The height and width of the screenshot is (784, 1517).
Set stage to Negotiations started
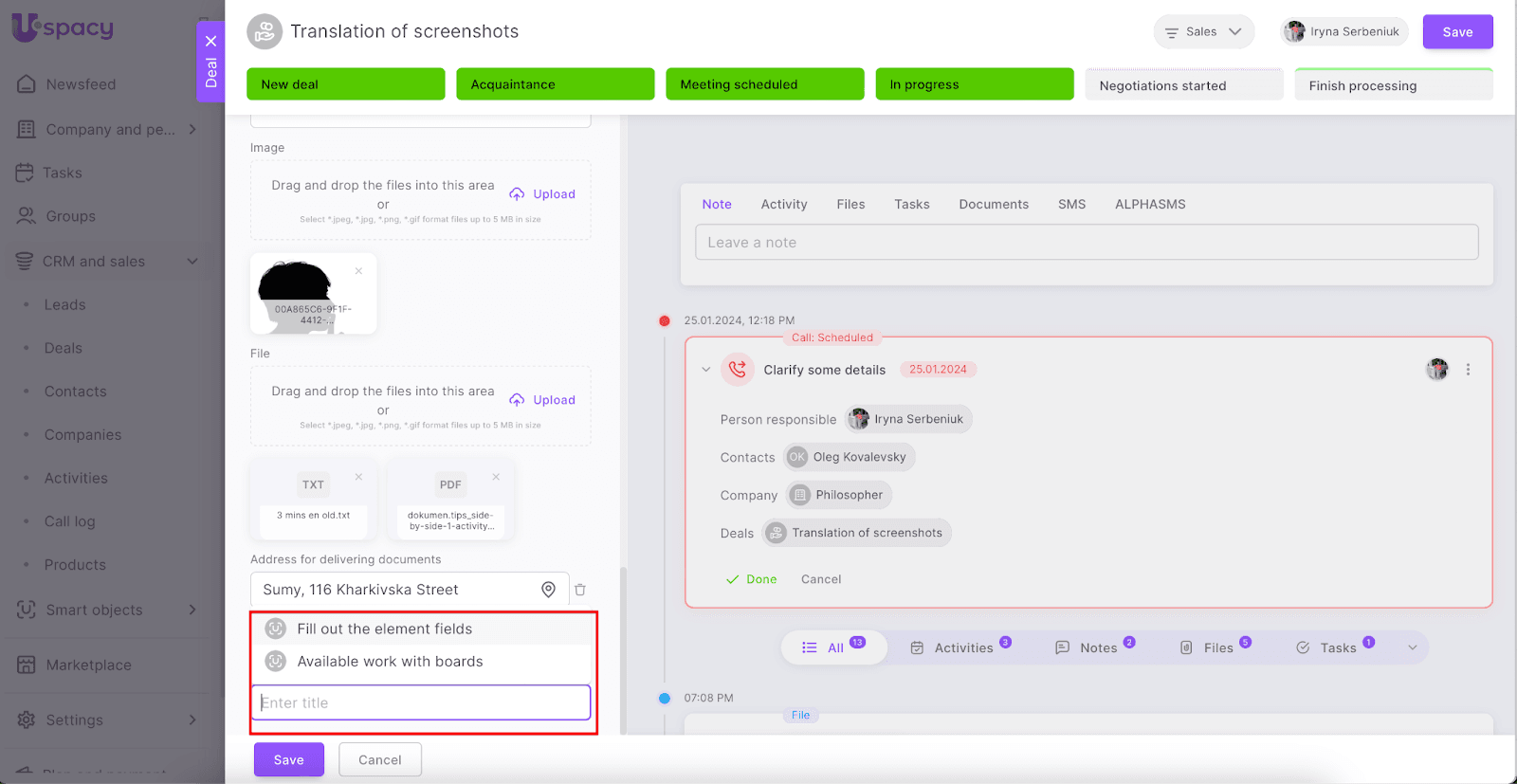click(x=1183, y=85)
